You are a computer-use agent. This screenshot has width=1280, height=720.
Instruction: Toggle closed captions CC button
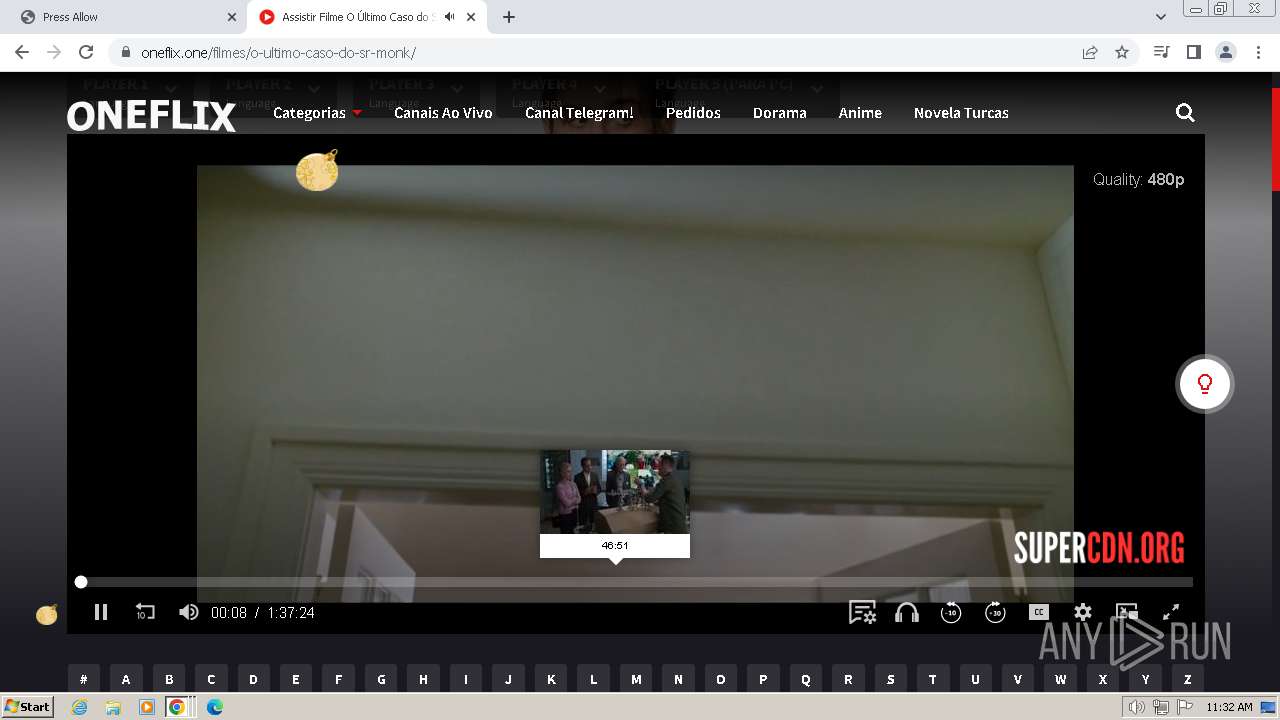click(1039, 612)
